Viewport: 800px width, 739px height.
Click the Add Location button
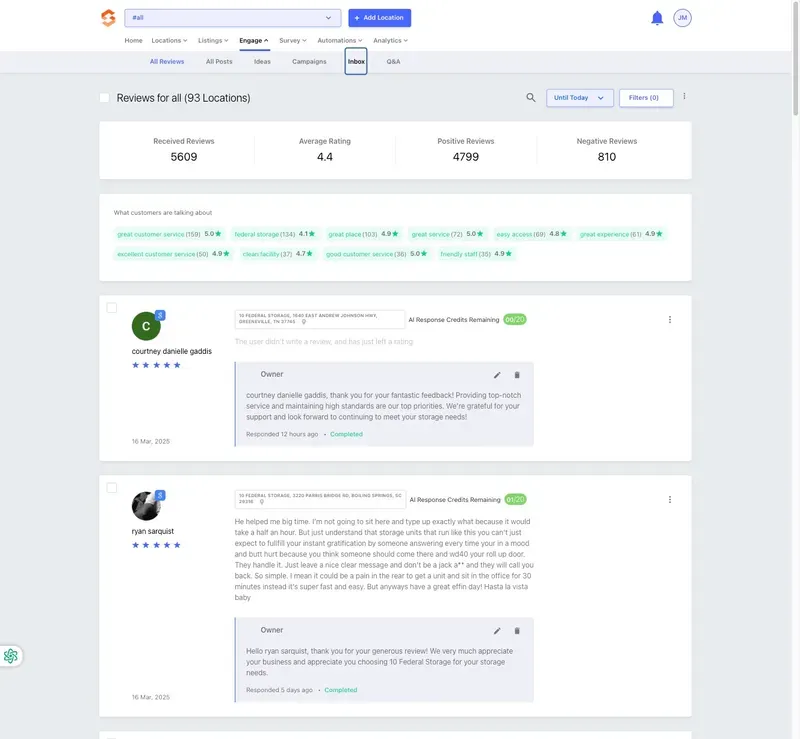[x=380, y=18]
